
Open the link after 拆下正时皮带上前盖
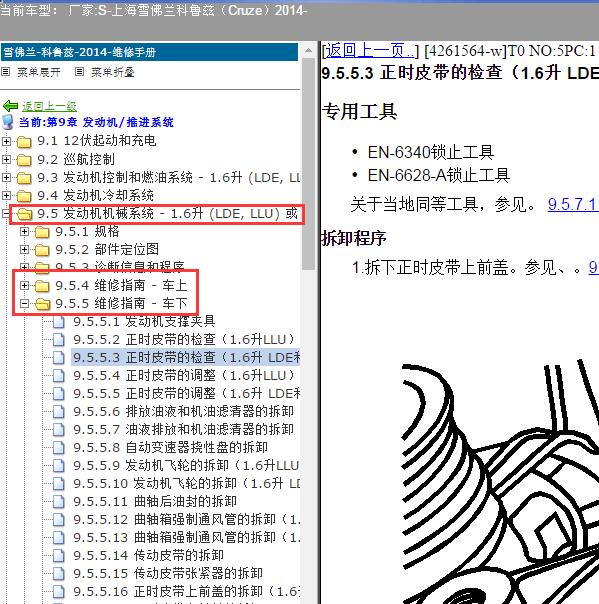pos(594,267)
